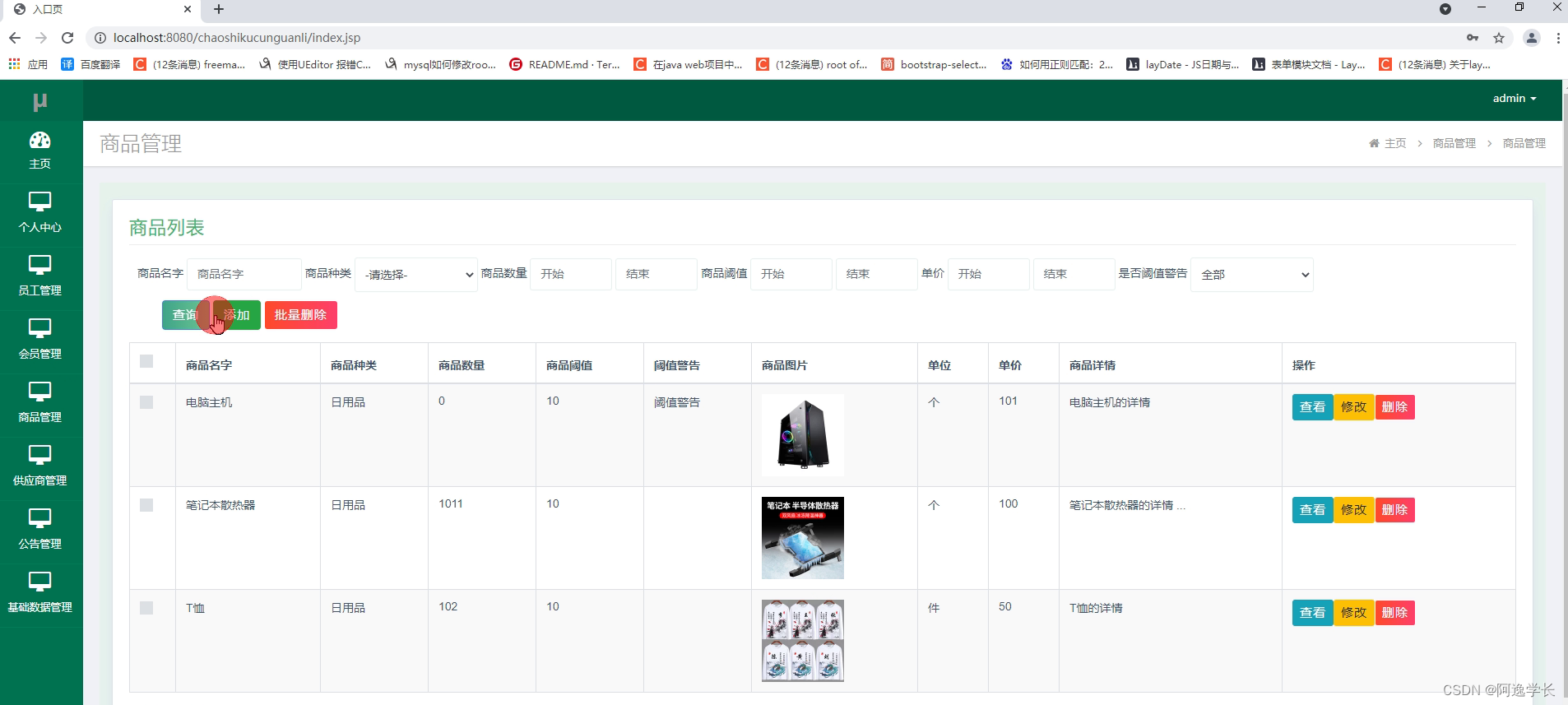Reload the page with refresh icon

(x=67, y=38)
